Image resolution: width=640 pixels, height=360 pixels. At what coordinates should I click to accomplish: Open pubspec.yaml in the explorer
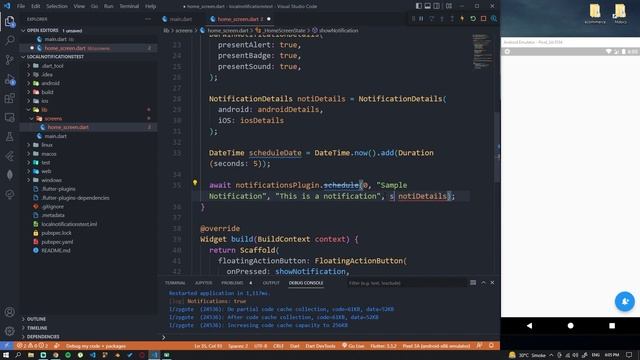pos(57,242)
